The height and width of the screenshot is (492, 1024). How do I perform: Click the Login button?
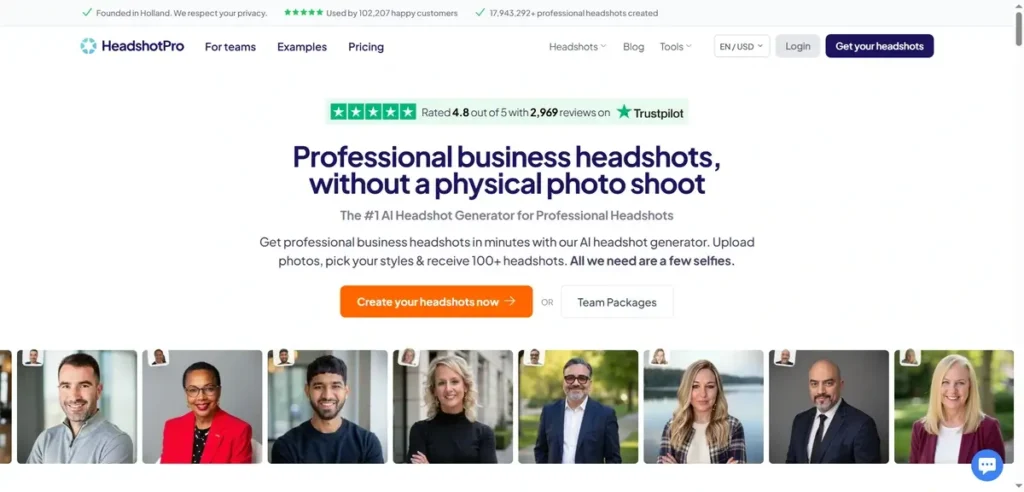797,46
